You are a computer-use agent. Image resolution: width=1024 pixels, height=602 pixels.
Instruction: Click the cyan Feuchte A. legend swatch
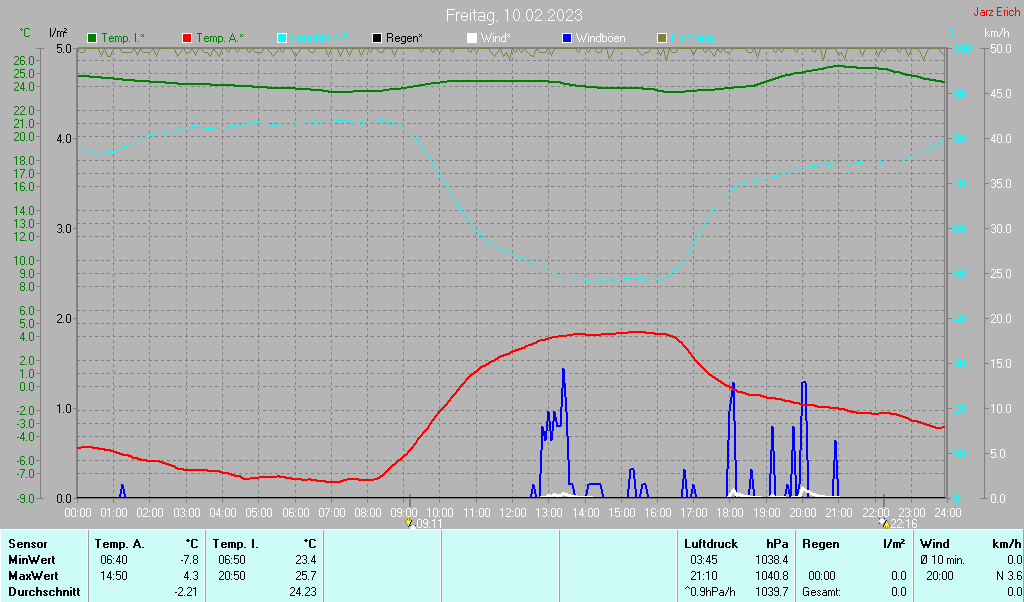[x=281, y=39]
